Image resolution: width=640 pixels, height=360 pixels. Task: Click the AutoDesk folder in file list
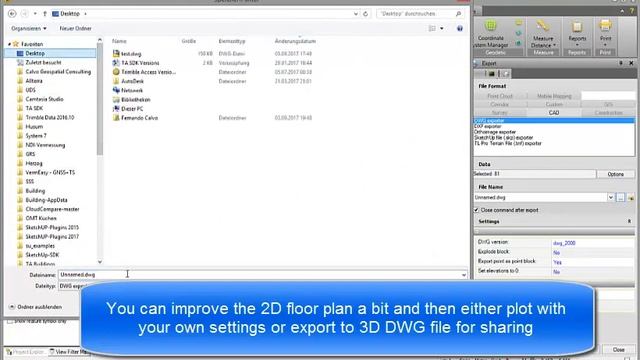(x=132, y=81)
